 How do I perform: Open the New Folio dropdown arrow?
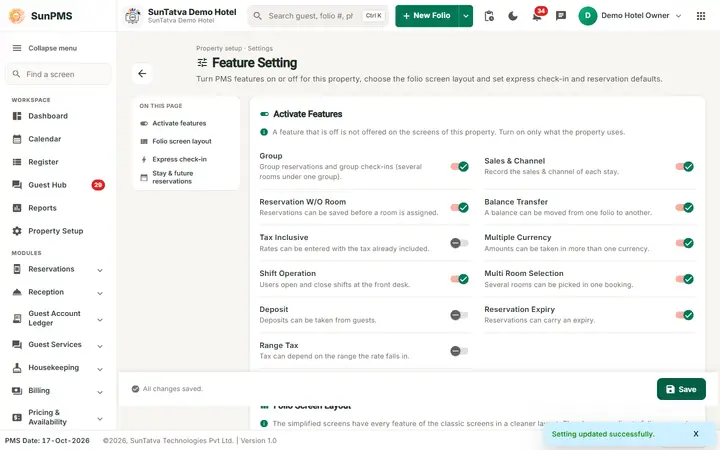466,16
